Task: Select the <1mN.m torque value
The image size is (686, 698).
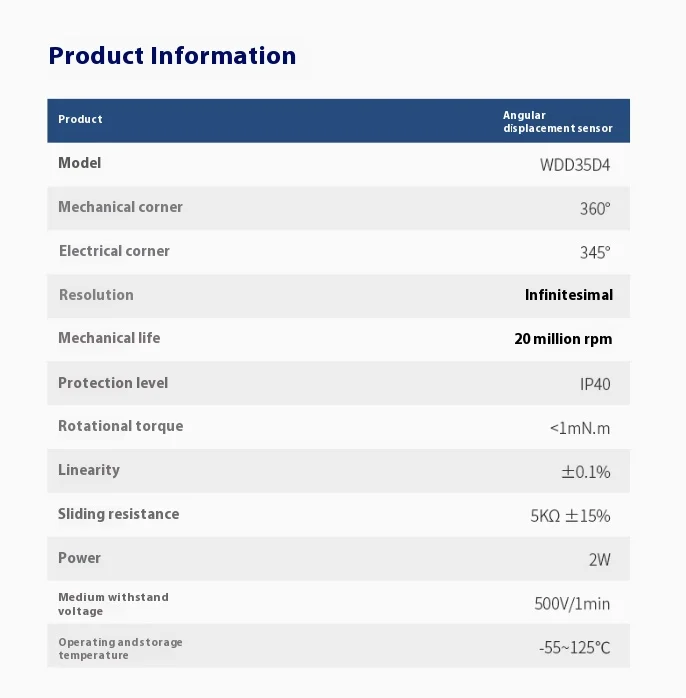Action: (579, 428)
